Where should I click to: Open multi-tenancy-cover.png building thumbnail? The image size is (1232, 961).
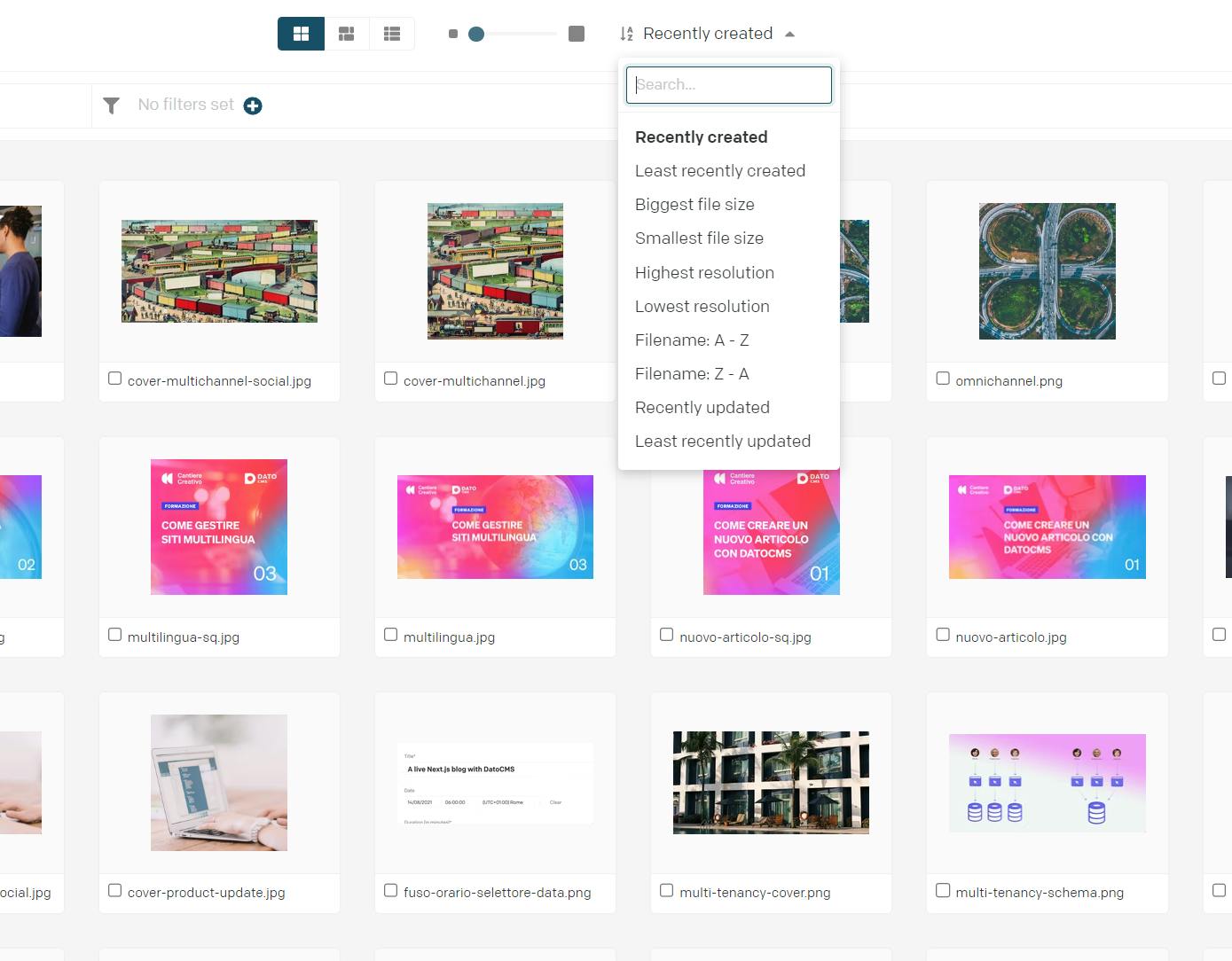point(771,783)
